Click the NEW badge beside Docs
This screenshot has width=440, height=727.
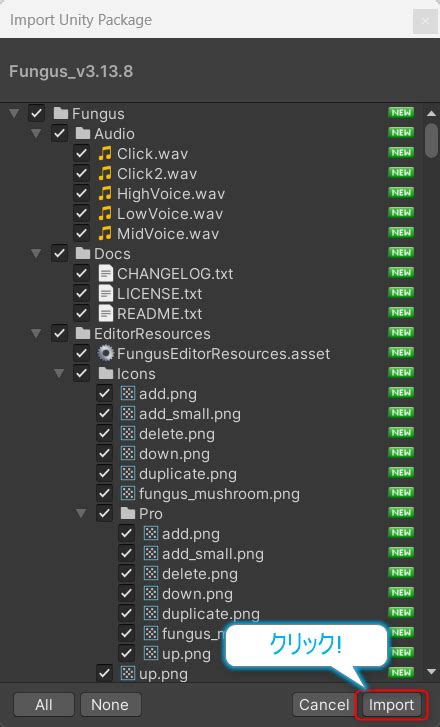pyautogui.click(x=401, y=253)
